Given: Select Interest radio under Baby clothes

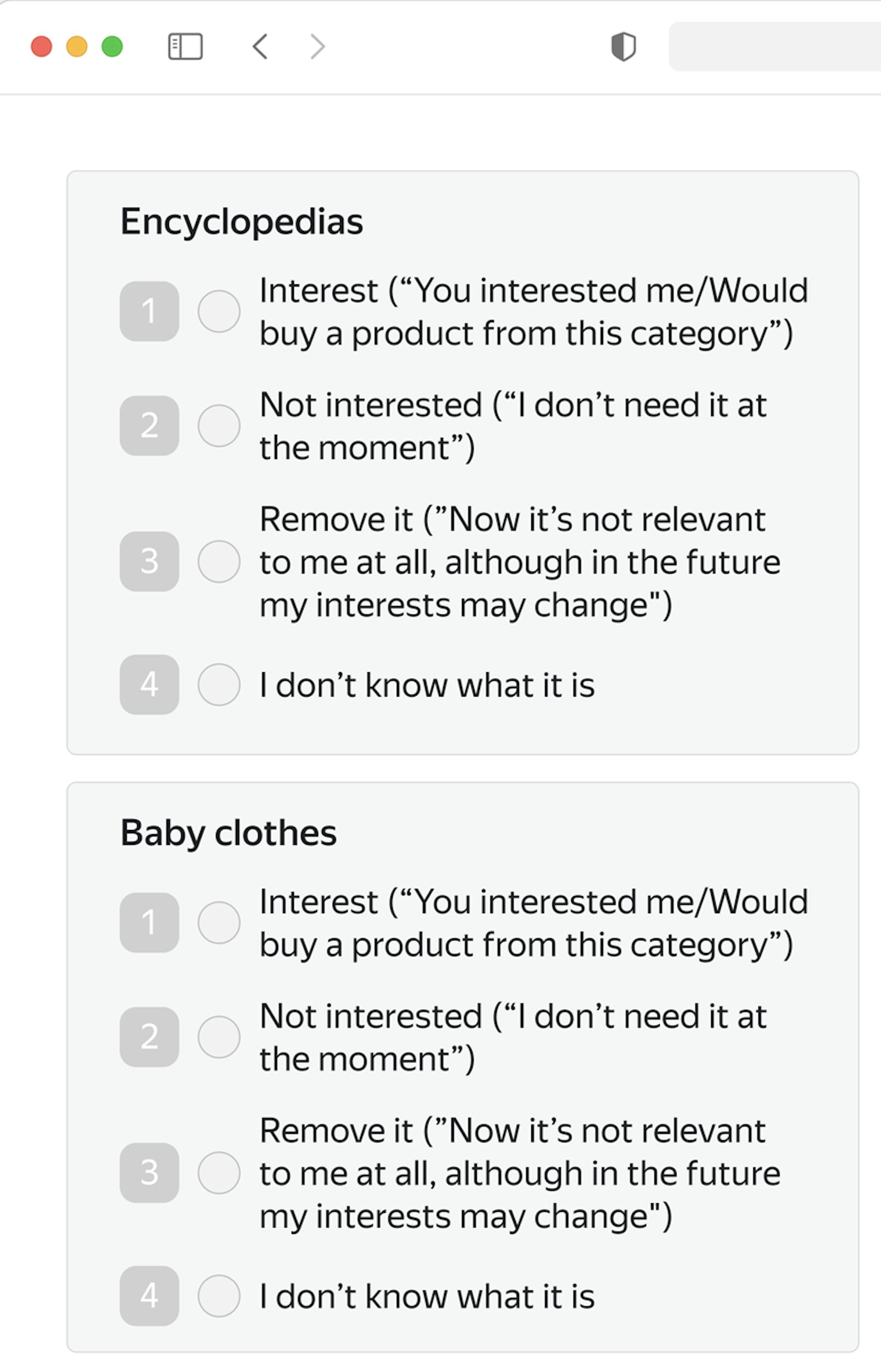Looking at the screenshot, I should [x=218, y=922].
